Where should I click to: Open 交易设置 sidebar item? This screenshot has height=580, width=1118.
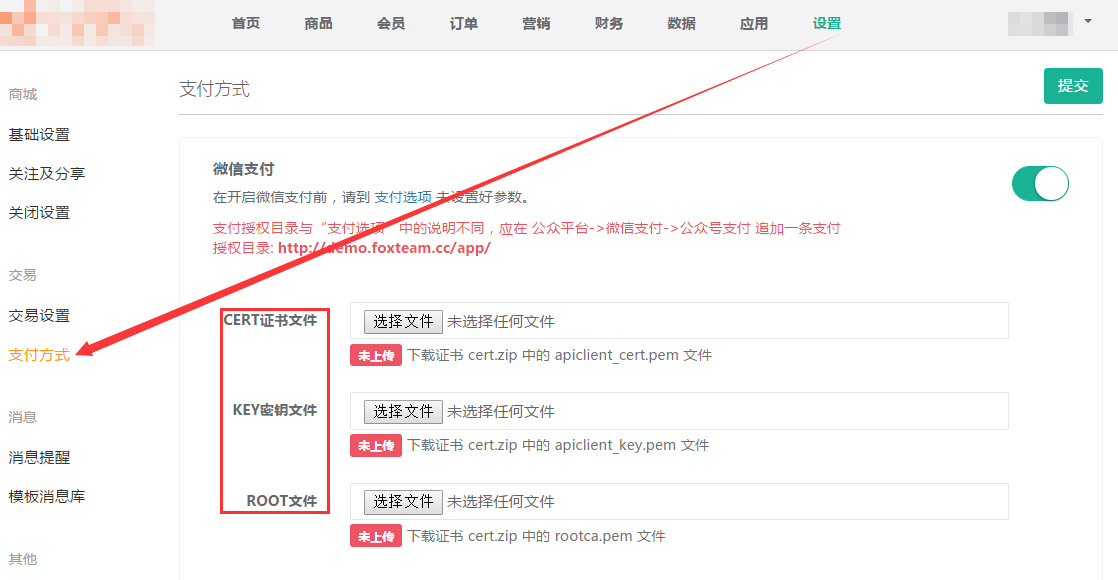39,315
